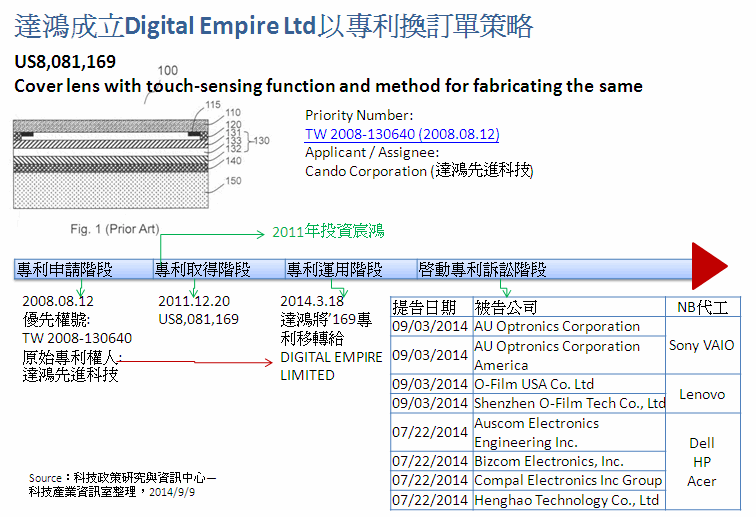This screenshot has width=756, height=517.
Task: Click the 09/03/2014 date beside O-Film USA
Action: pyautogui.click(x=430, y=384)
